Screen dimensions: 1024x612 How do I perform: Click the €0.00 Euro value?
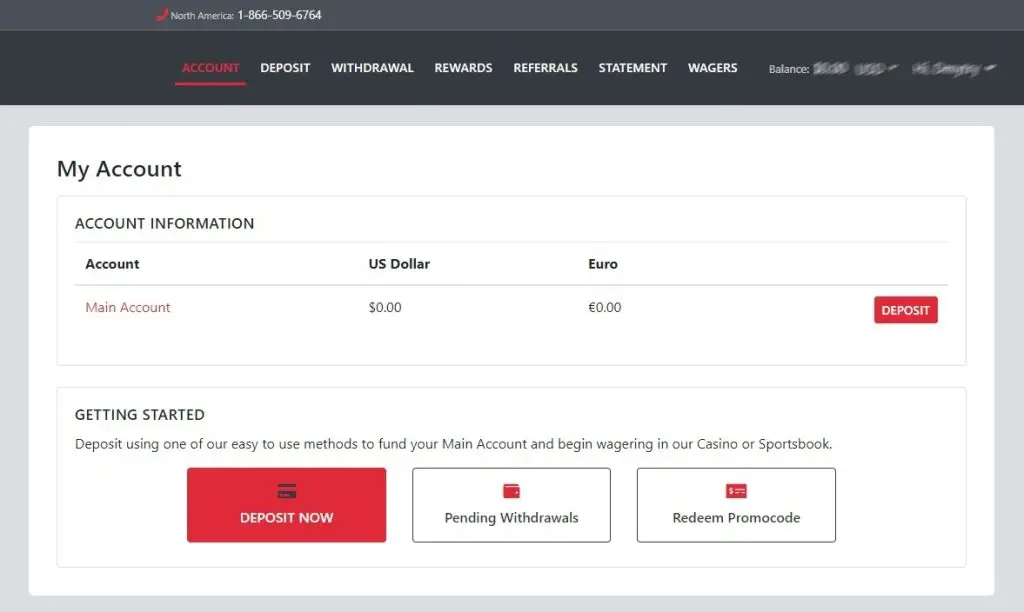[x=605, y=307]
